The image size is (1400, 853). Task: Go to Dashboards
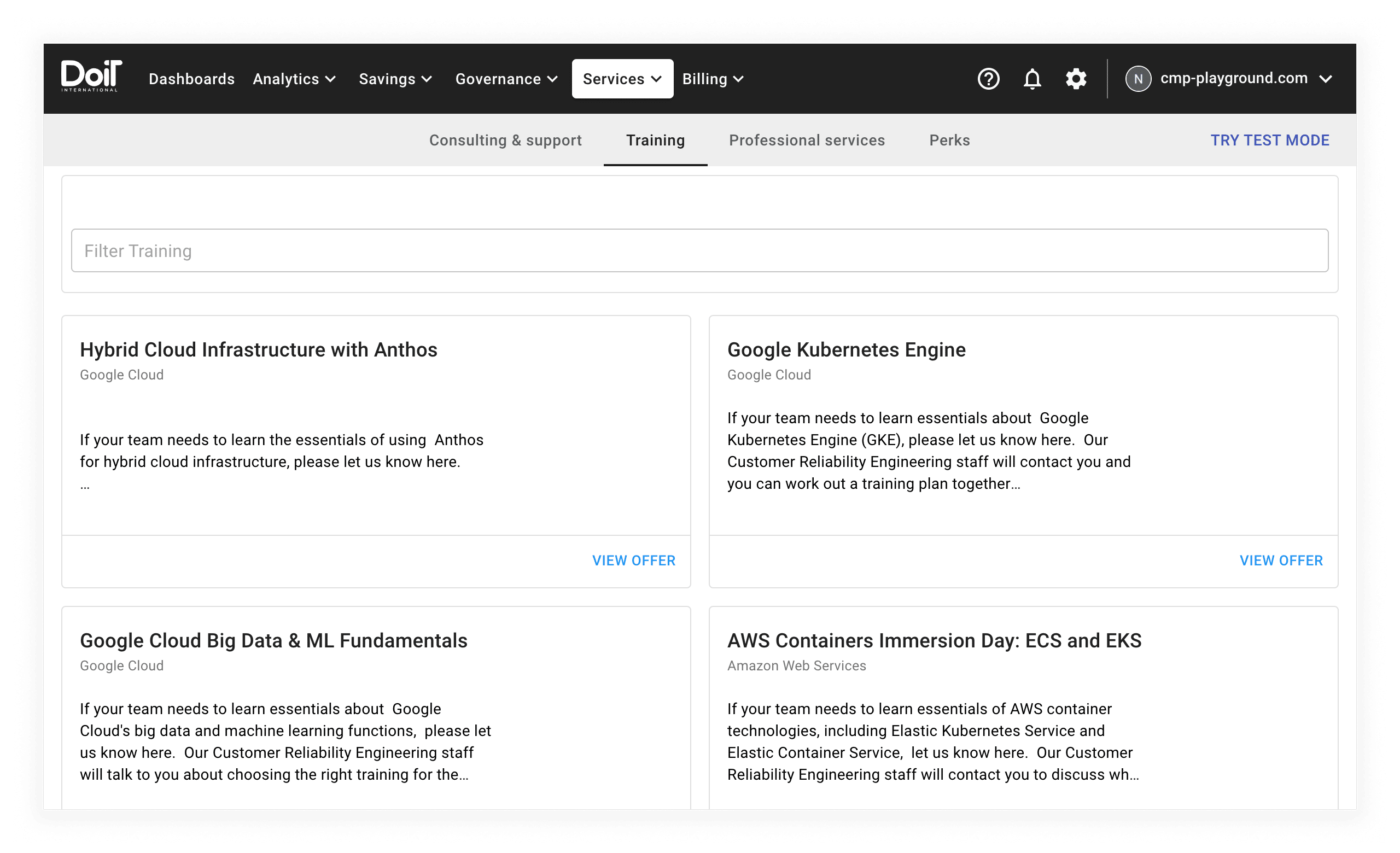(x=191, y=79)
